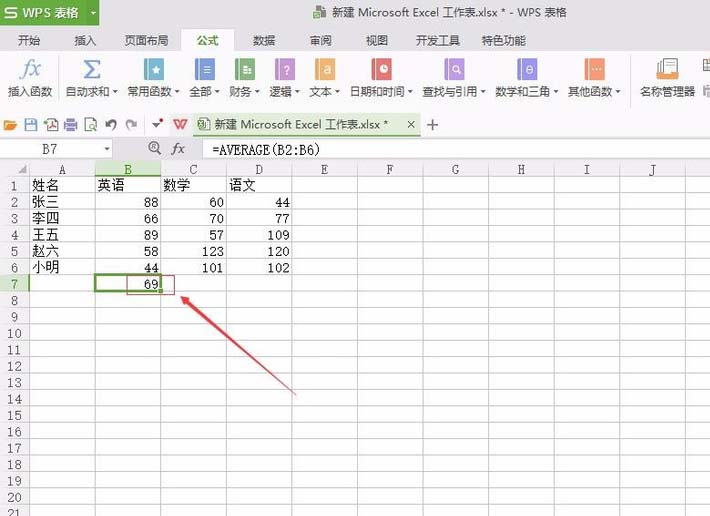Open the WPS 表格 application menu arrow
The height and width of the screenshot is (516, 710).
click(93, 13)
